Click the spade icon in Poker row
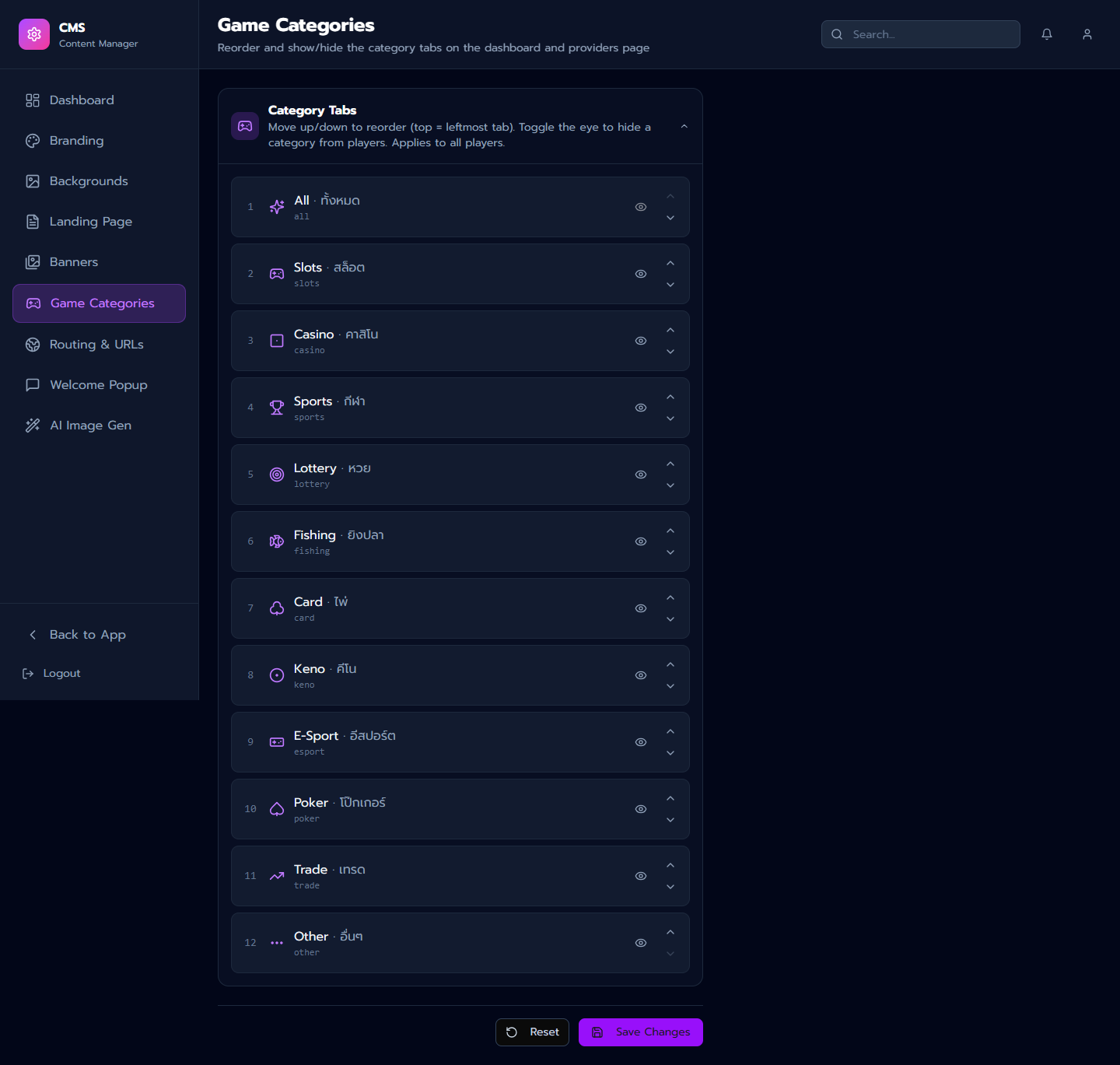 (x=277, y=809)
